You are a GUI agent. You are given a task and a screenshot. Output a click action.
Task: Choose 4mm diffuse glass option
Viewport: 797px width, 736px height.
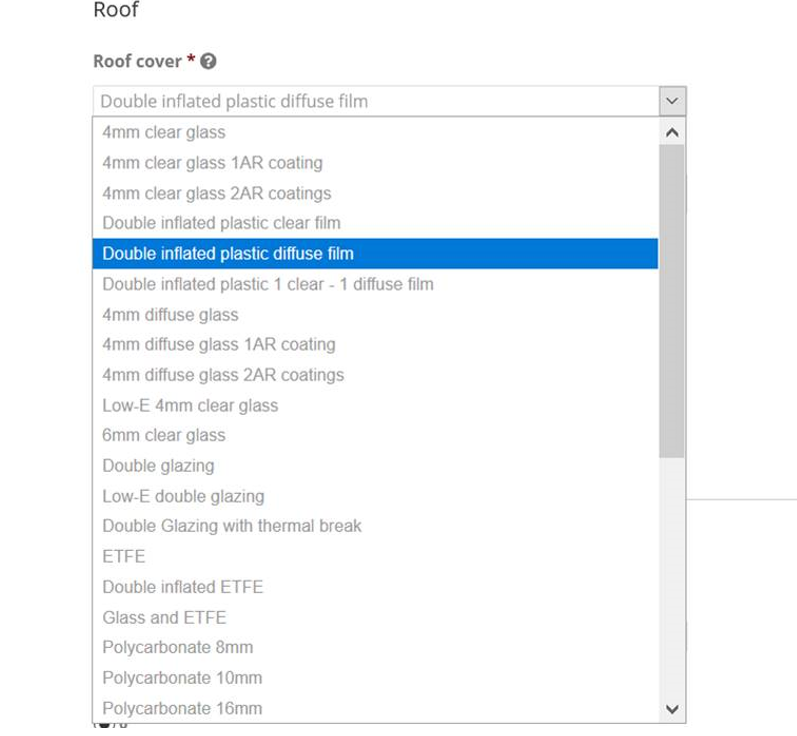point(375,315)
